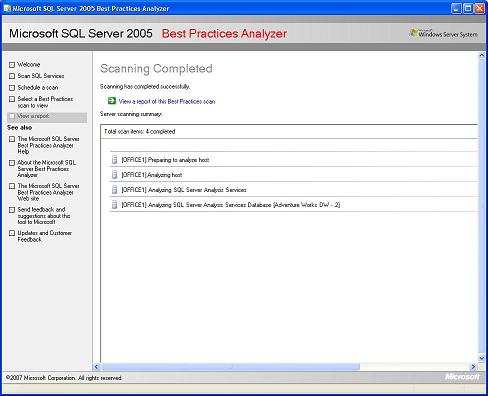Screen dimensions: 488x396
Task: Minimize the Best Practices Analyzer window
Action: tap(456, 8)
